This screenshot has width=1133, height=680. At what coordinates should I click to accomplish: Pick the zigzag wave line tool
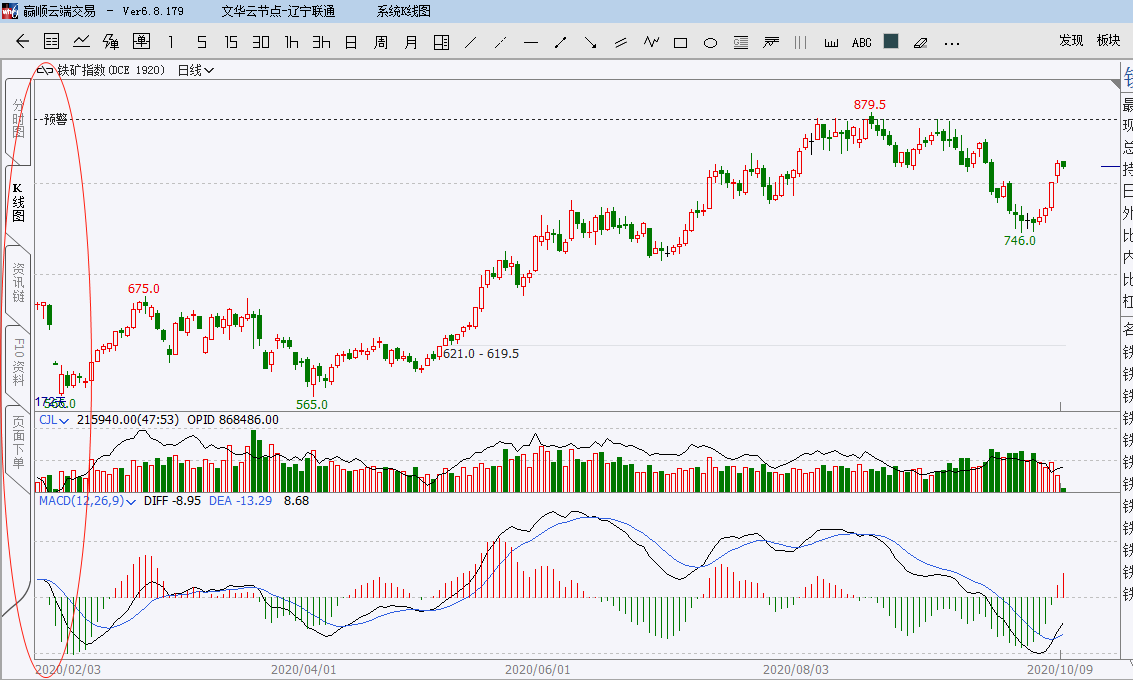tap(651, 42)
